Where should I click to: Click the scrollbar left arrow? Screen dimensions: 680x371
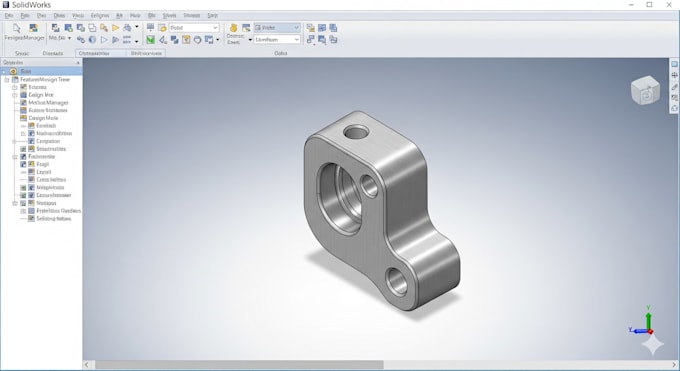[x=87, y=365]
